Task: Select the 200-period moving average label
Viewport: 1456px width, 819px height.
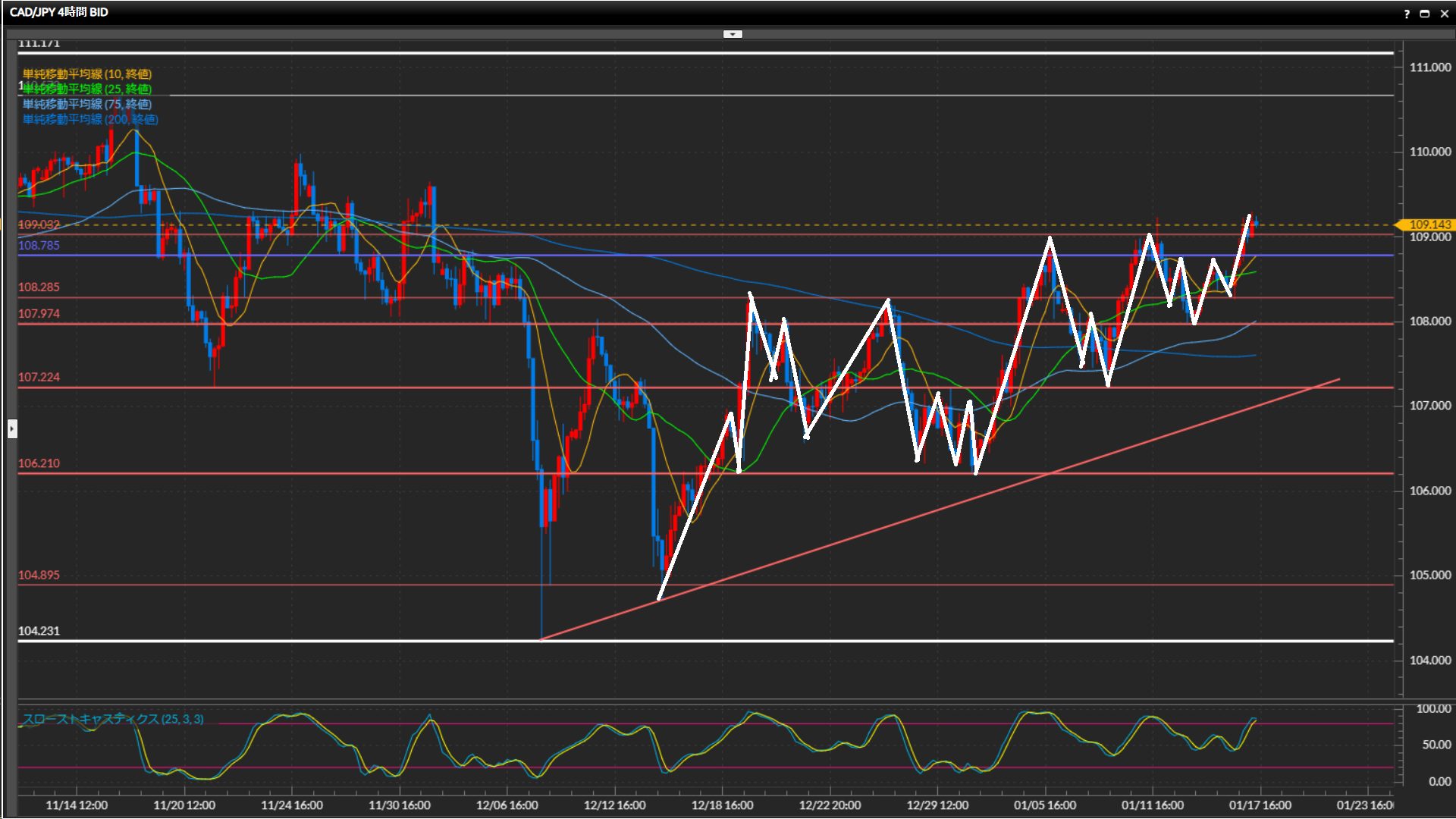Action: click(x=90, y=119)
